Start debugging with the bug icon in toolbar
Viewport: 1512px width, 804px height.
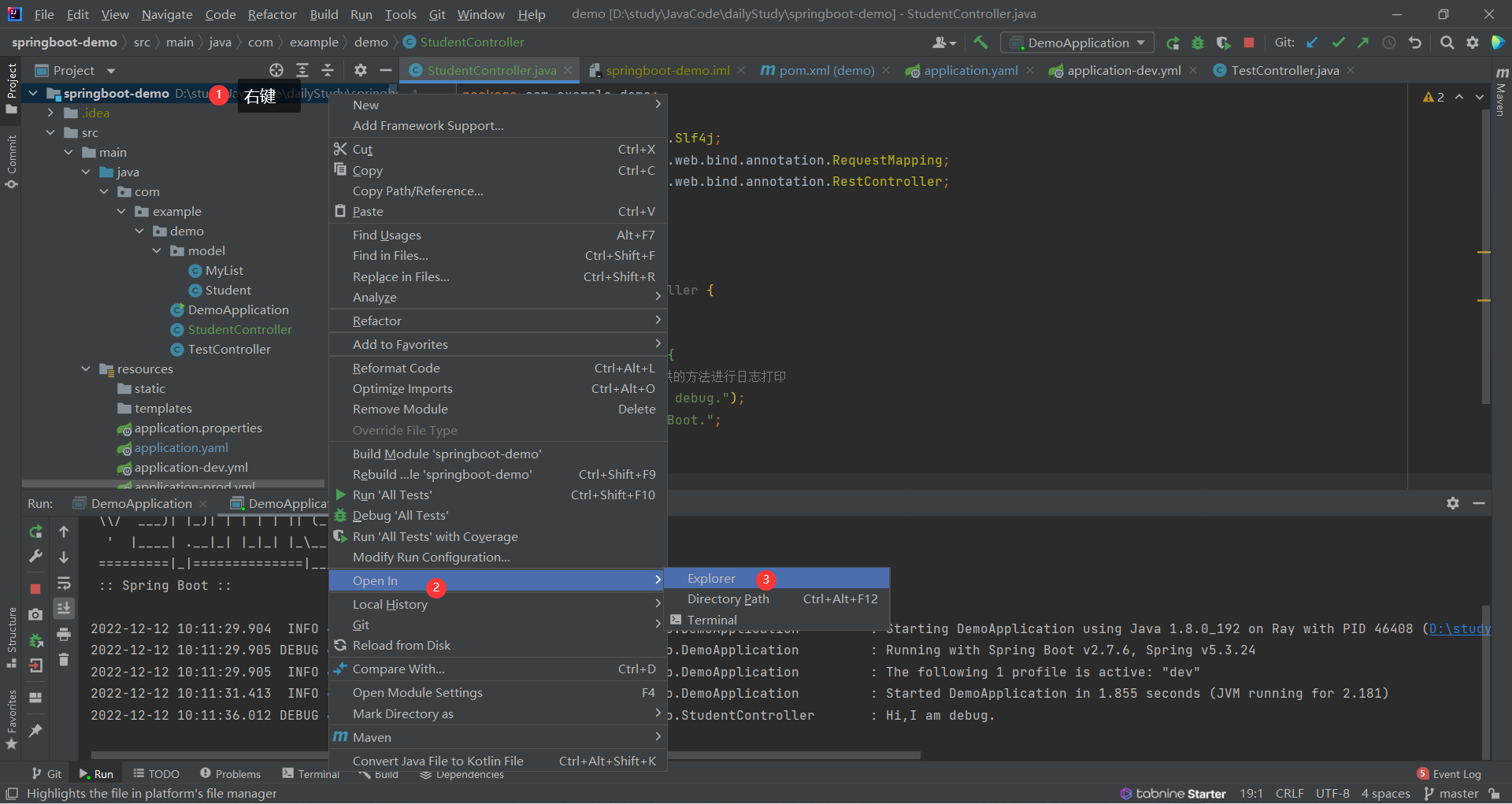tap(1198, 43)
